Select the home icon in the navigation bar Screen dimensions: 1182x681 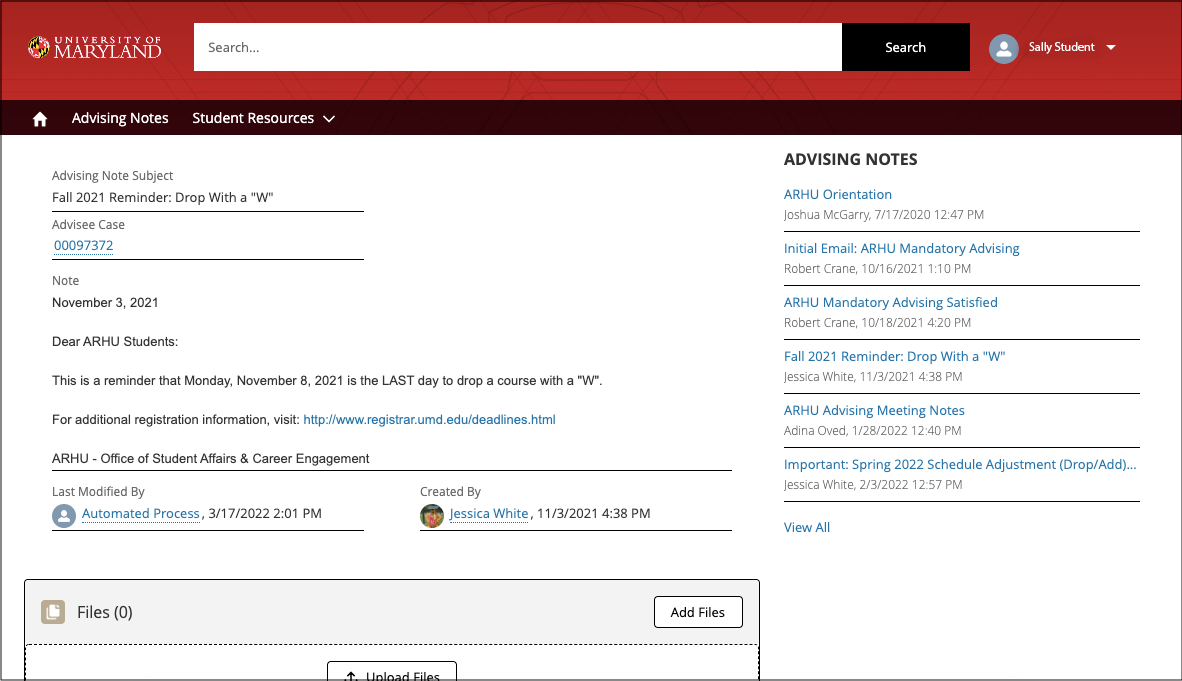(x=38, y=117)
